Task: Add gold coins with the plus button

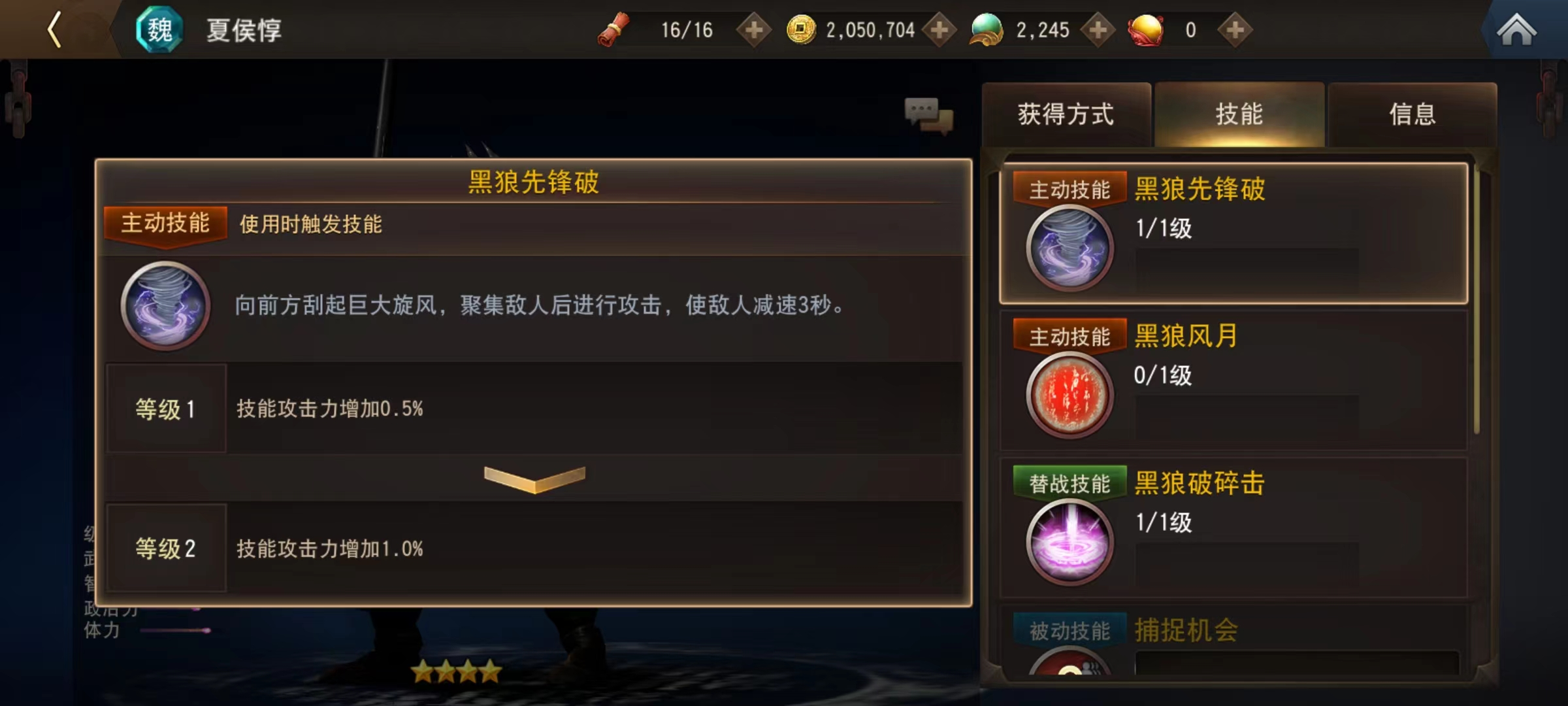Action: pyautogui.click(x=939, y=30)
